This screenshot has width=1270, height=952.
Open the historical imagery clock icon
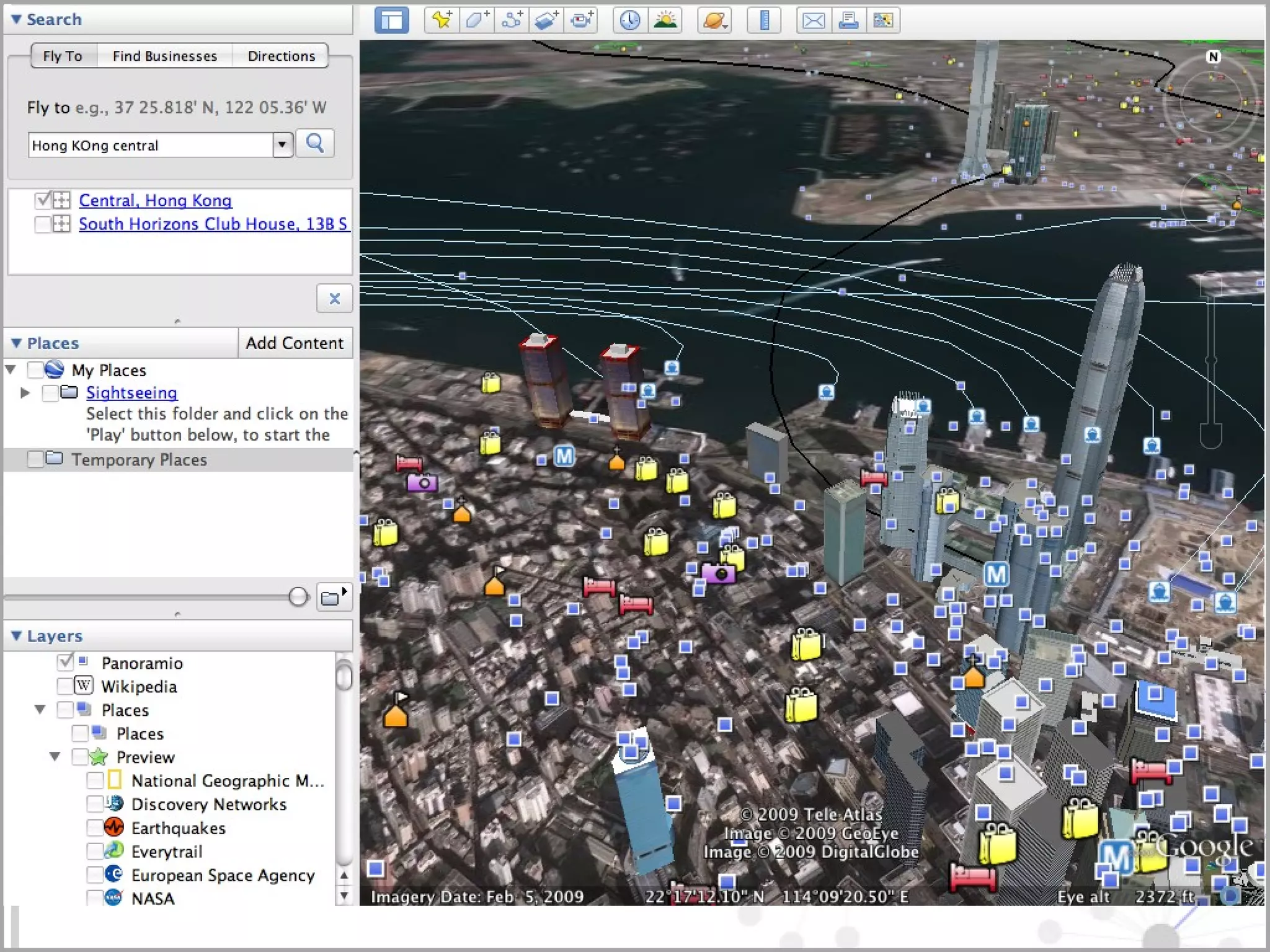(x=630, y=20)
